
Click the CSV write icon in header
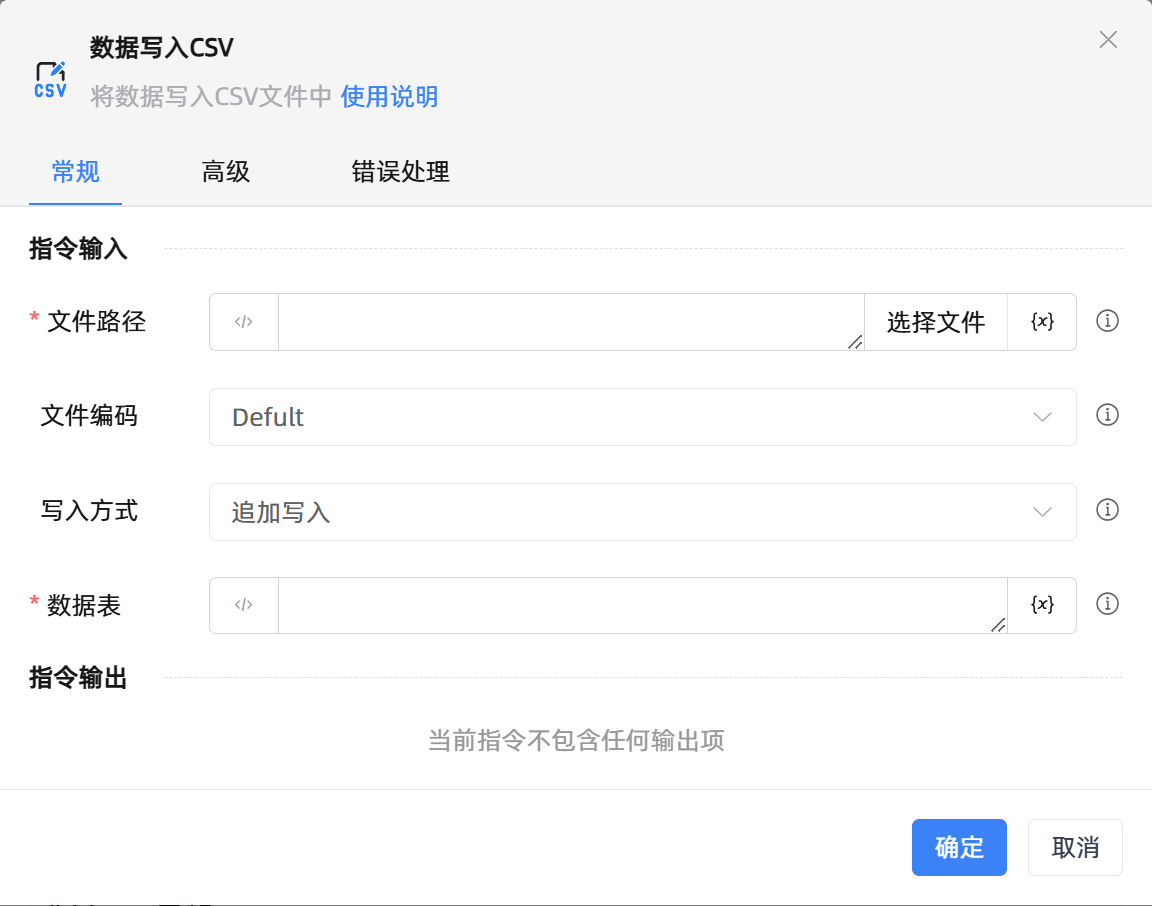(x=50, y=80)
